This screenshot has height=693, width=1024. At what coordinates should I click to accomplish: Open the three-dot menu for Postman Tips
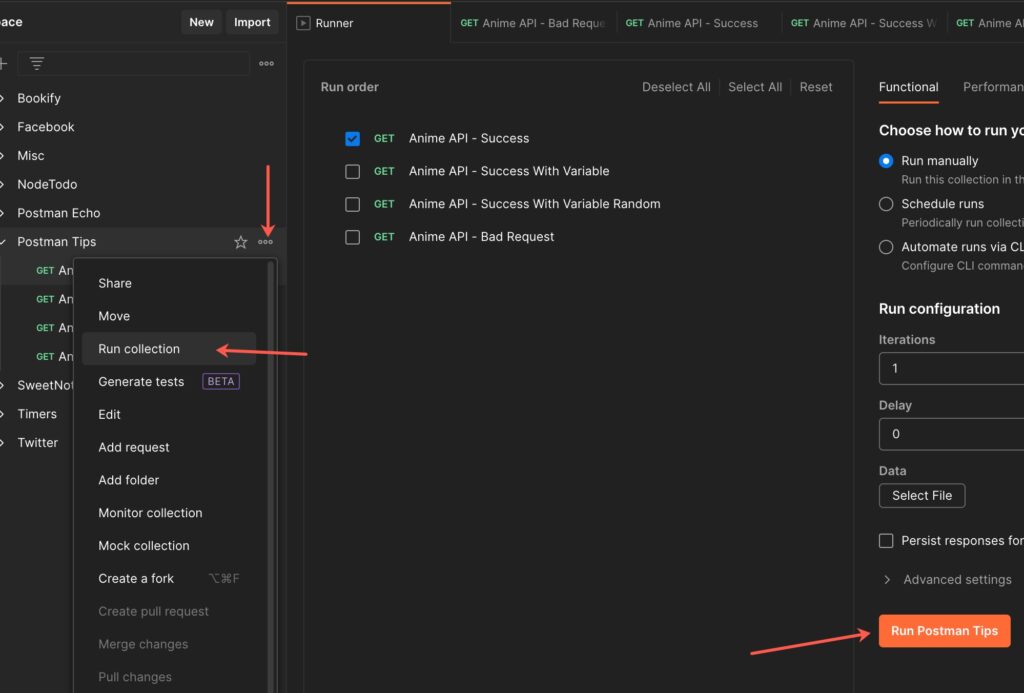(265, 242)
